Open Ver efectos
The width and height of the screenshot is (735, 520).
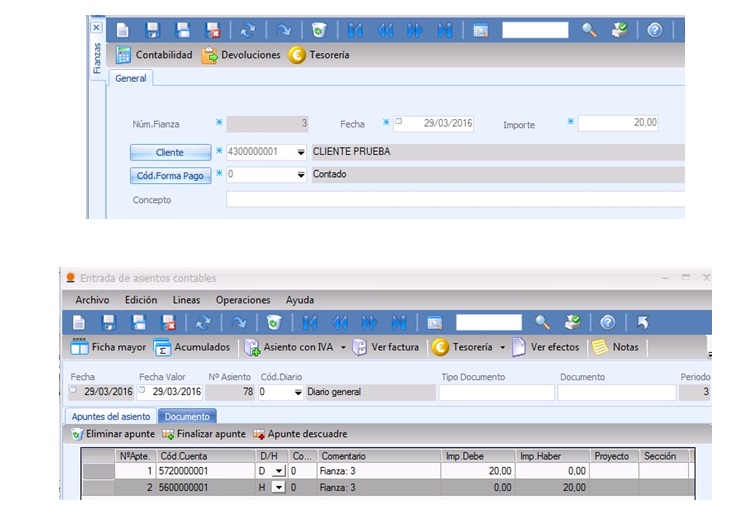coord(546,348)
